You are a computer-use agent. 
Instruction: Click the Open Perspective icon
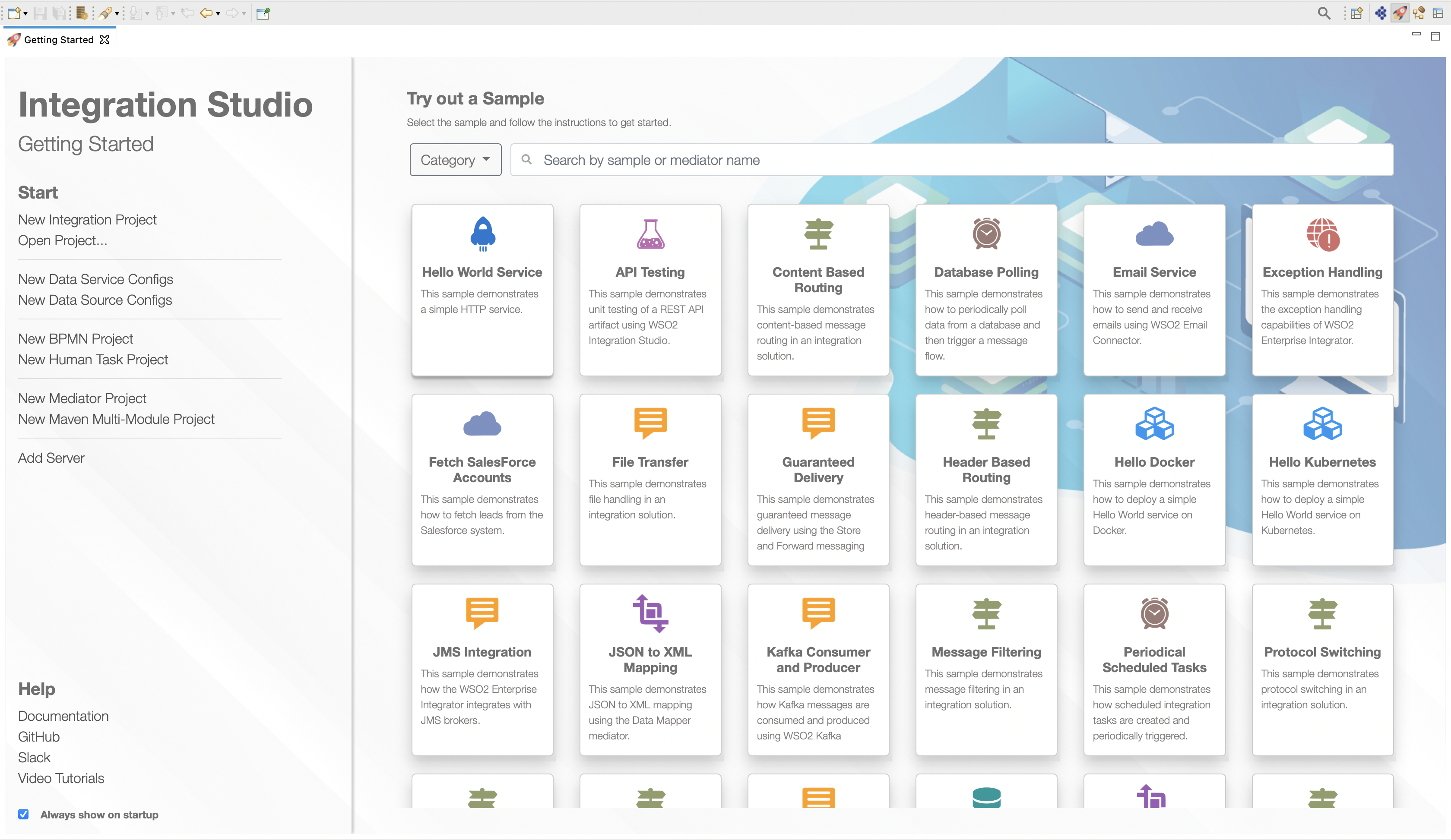point(1356,13)
